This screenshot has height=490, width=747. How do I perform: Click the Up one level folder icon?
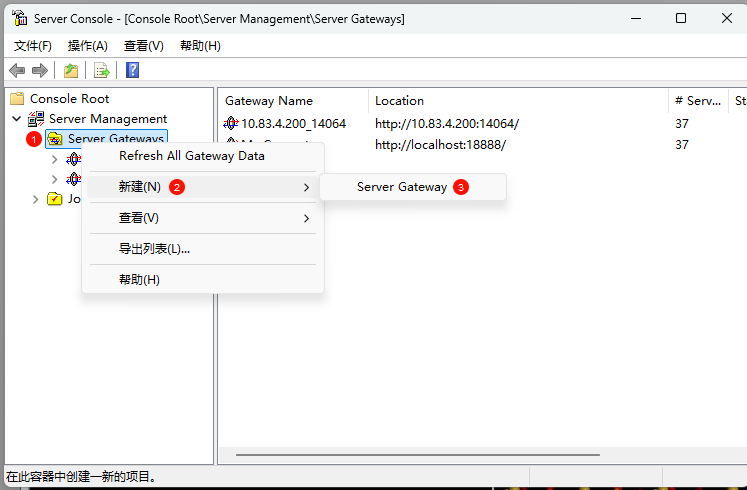(71, 70)
